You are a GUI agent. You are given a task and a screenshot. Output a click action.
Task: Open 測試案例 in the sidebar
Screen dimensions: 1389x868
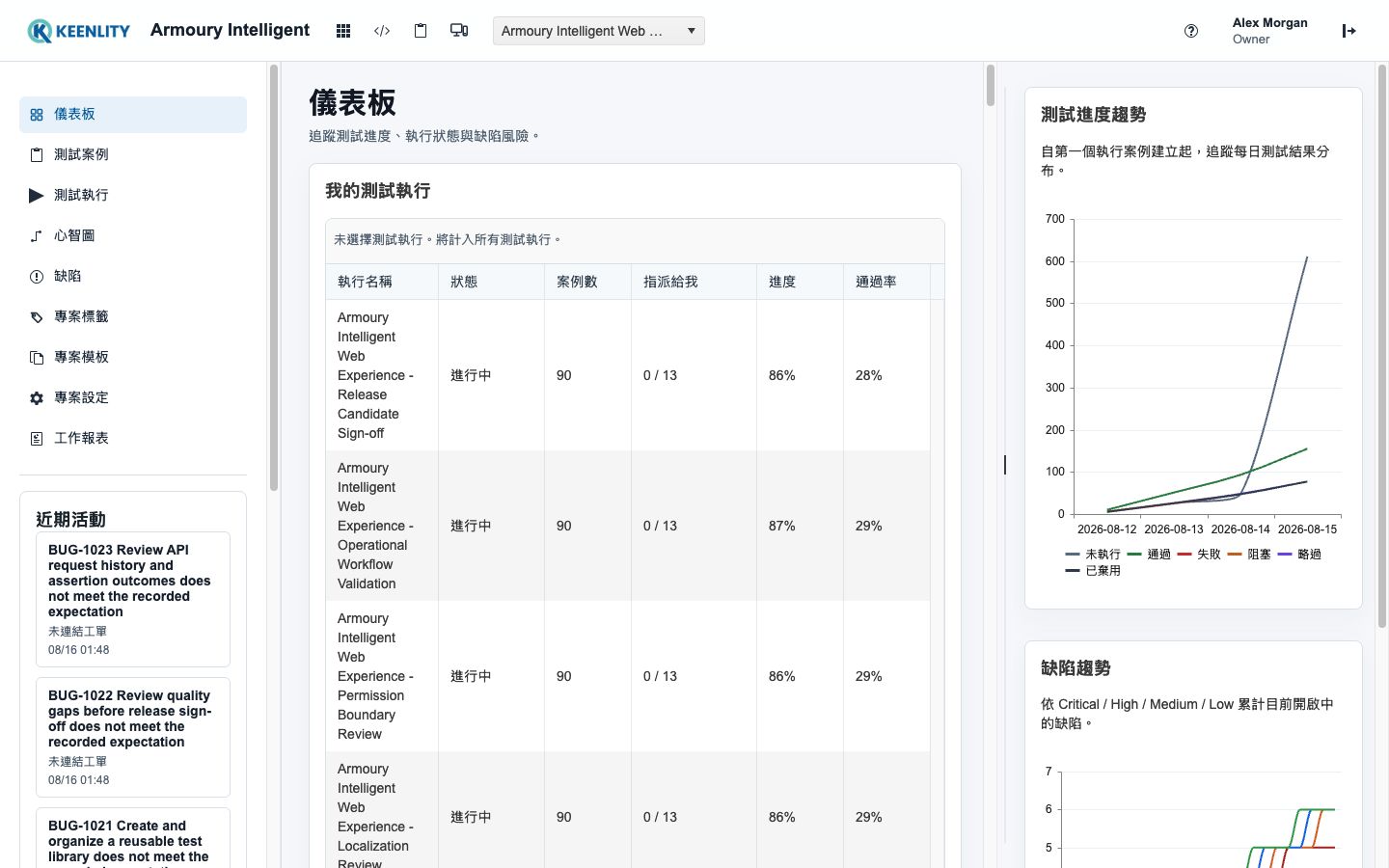pos(133,155)
